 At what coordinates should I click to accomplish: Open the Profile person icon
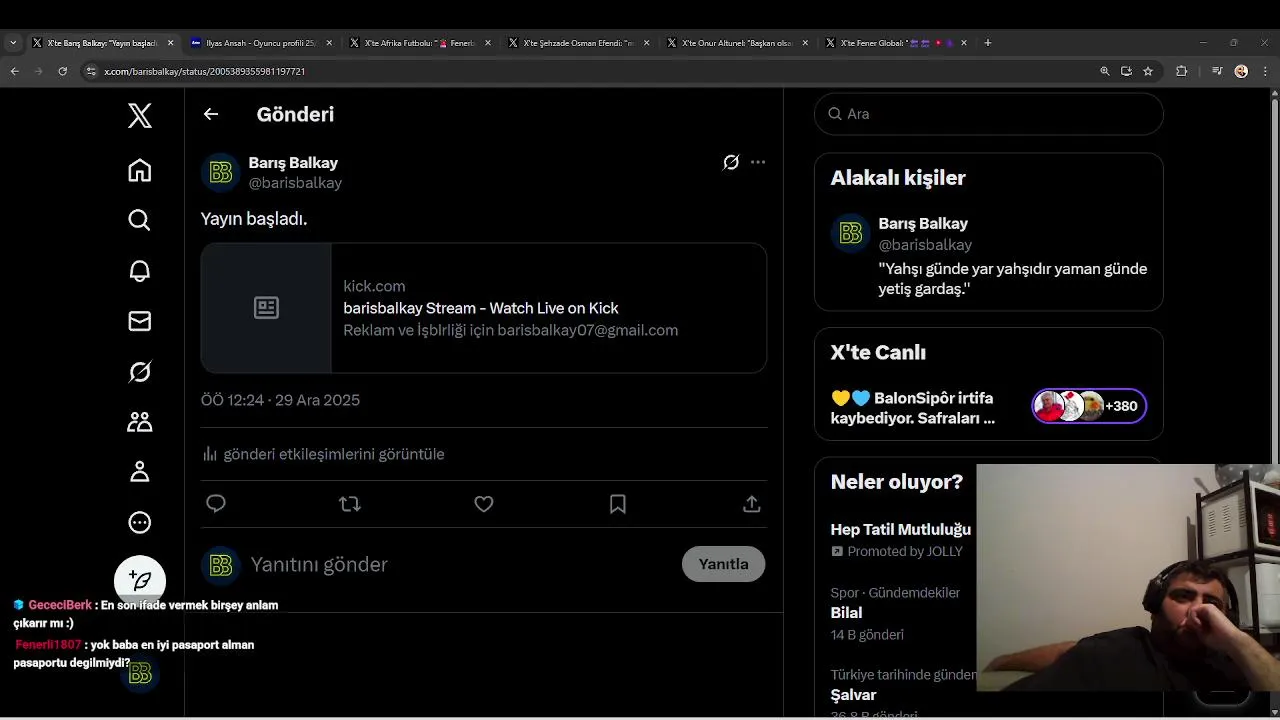pos(140,472)
